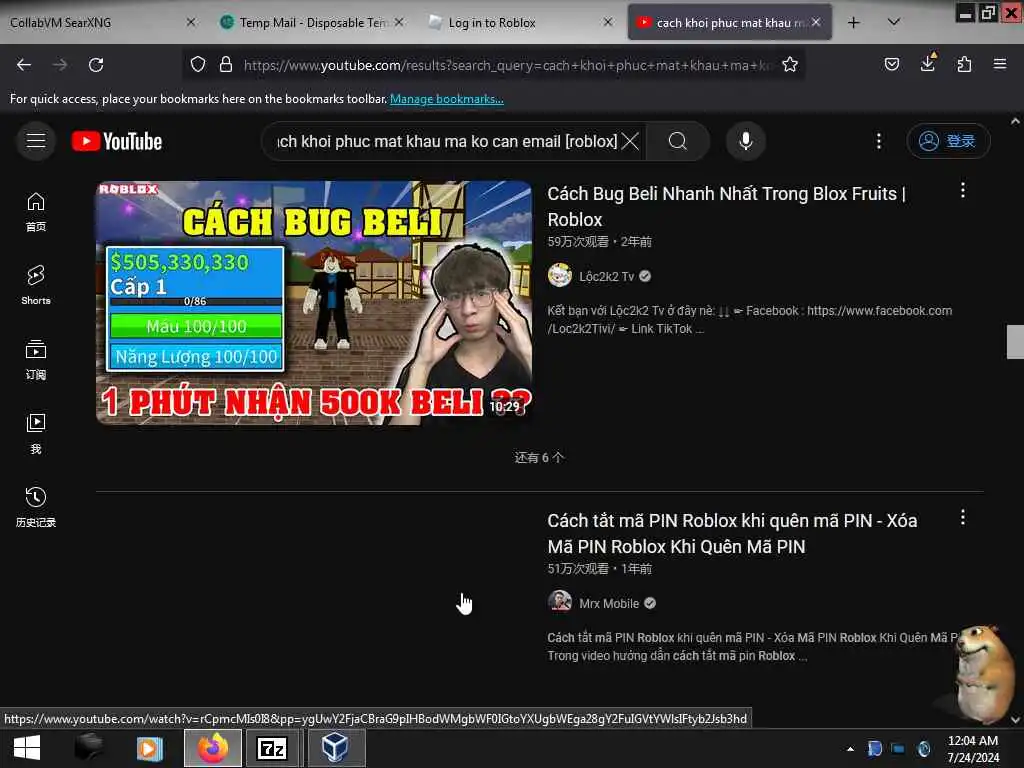The height and width of the screenshot is (768, 1024).
Task: Clear the YouTube search query
Action: pyautogui.click(x=630, y=141)
